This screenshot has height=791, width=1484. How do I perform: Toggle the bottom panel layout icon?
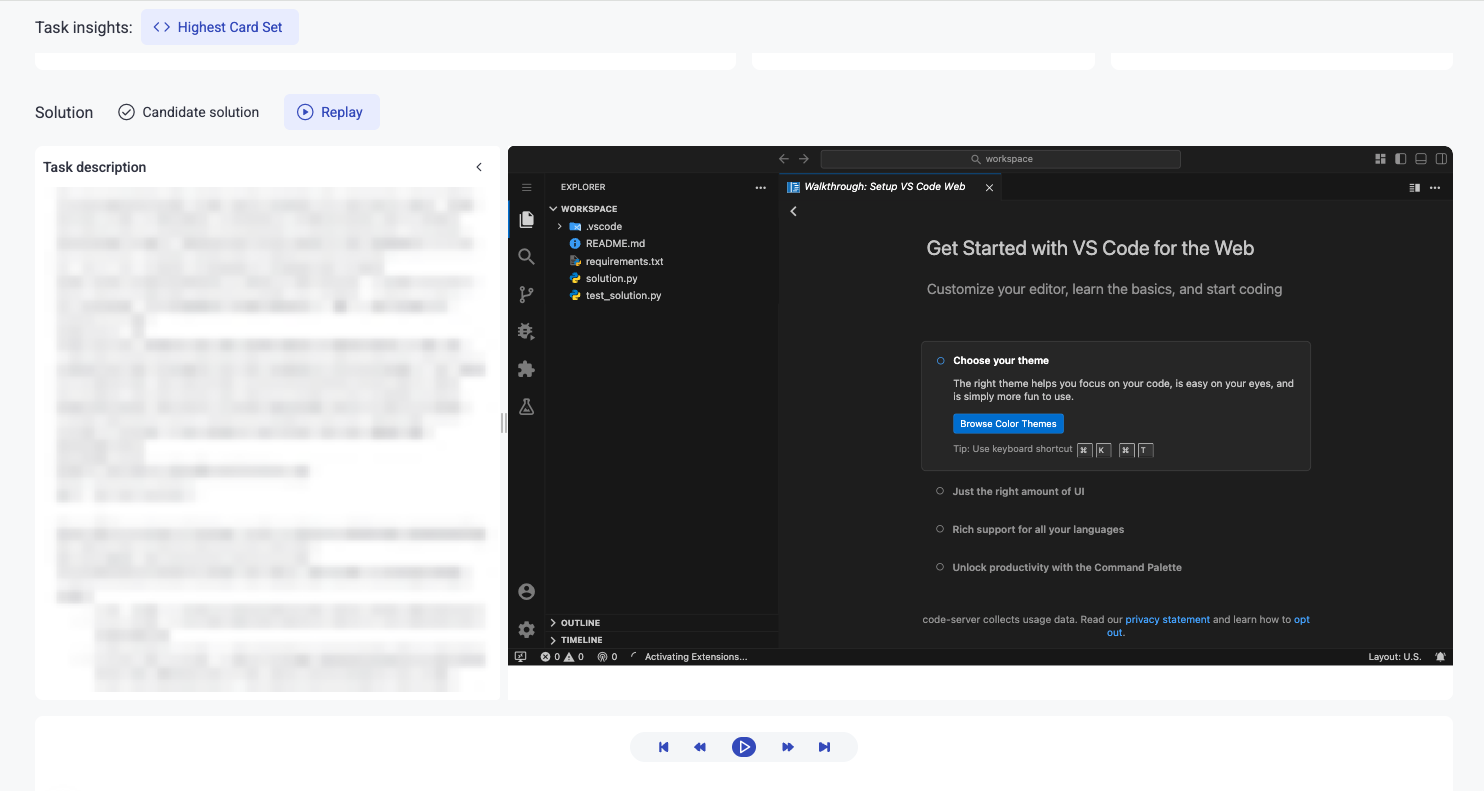point(1421,159)
